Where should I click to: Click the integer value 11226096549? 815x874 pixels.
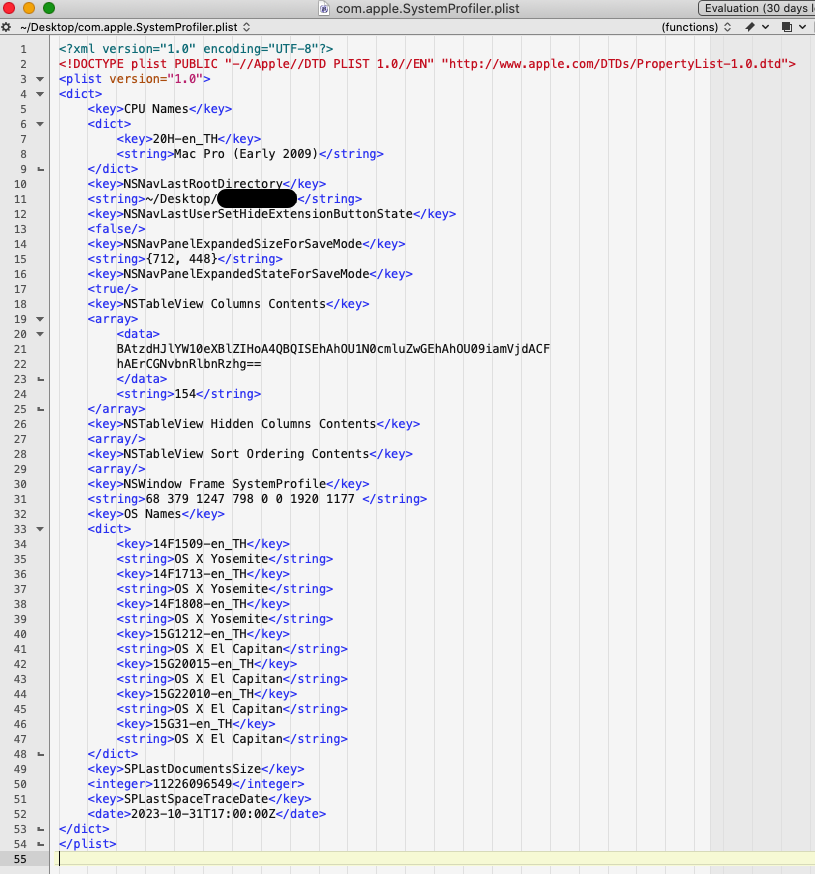click(x=192, y=784)
